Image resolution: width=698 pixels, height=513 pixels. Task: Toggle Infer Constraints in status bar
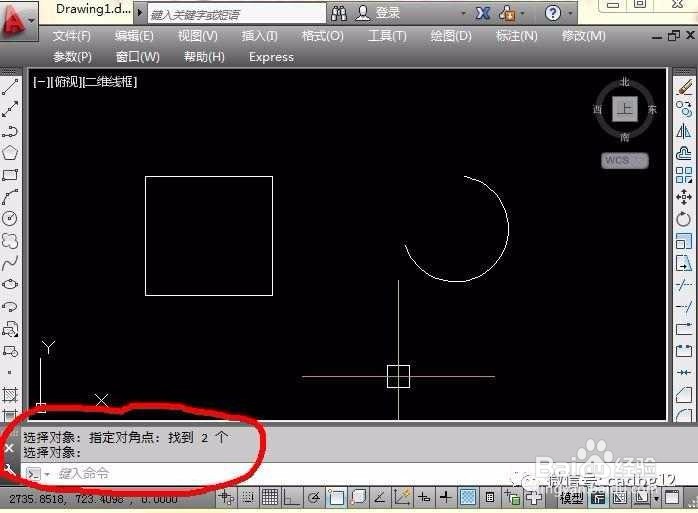226,497
